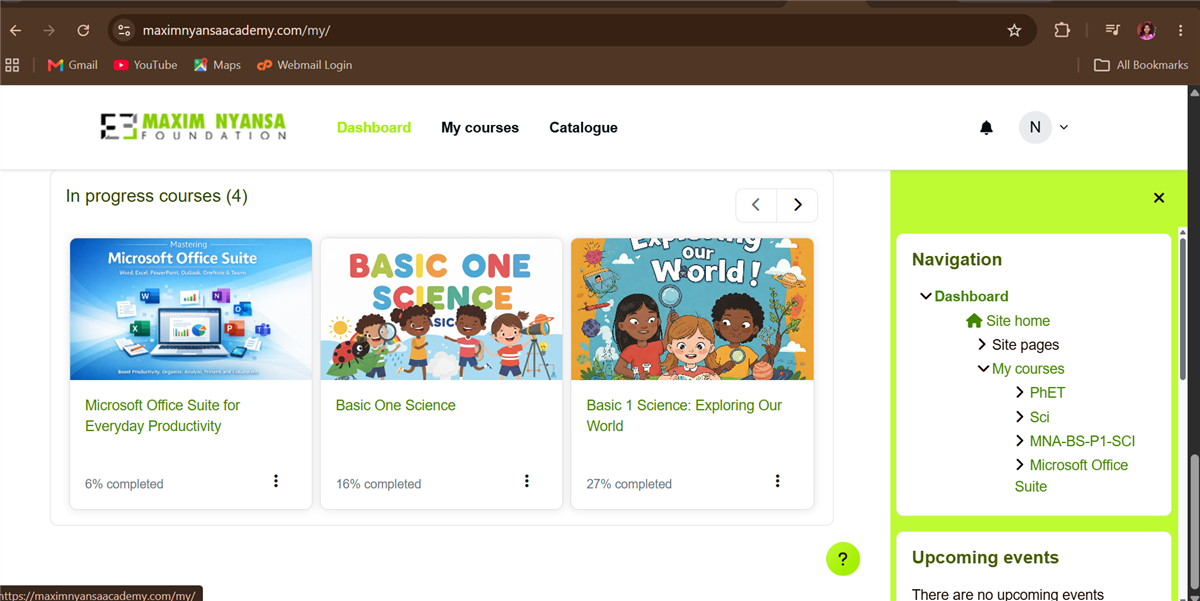
Task: Click the browser back arrow
Action: pyautogui.click(x=15, y=31)
